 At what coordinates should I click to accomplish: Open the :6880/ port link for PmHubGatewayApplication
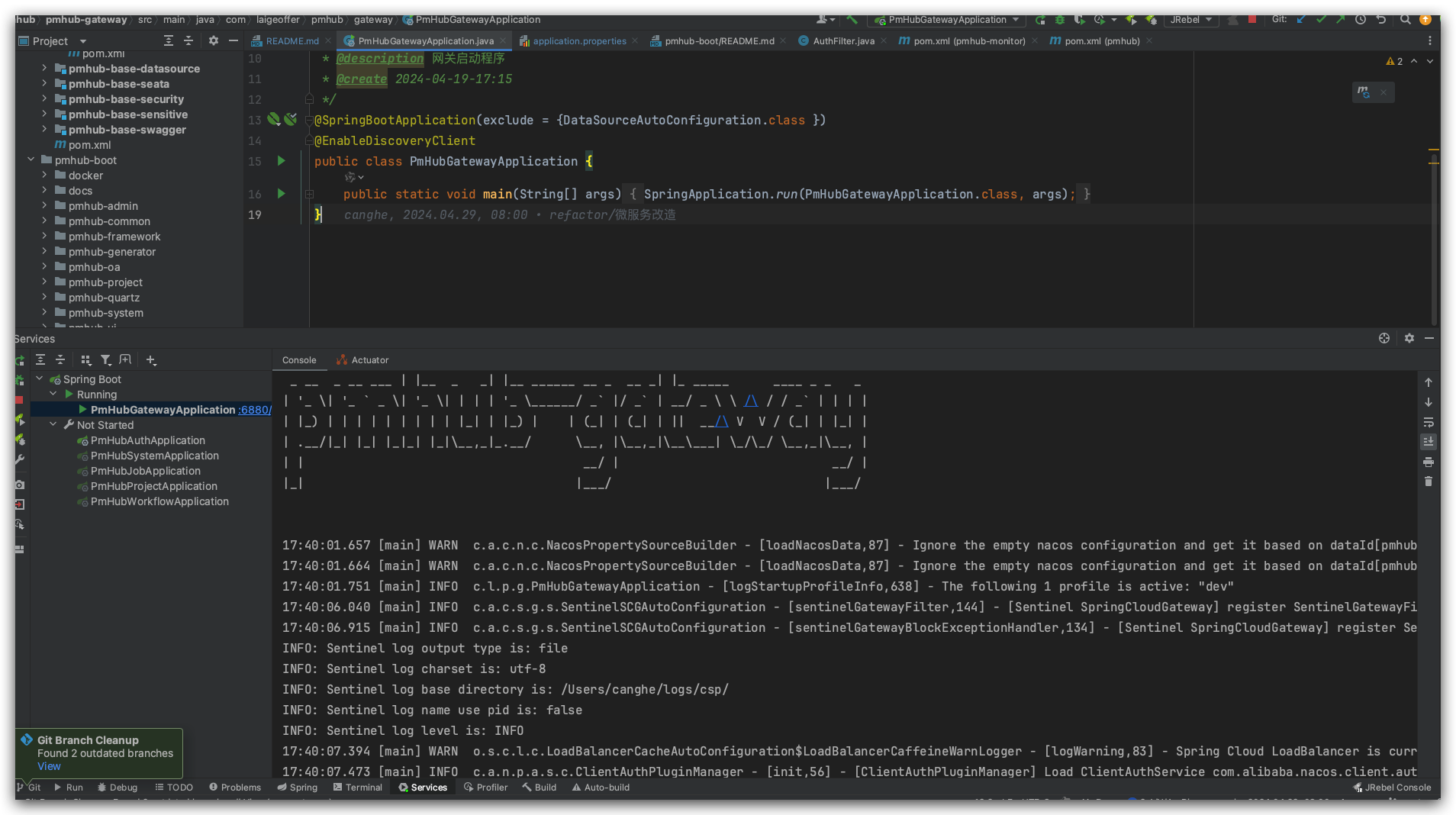point(254,410)
